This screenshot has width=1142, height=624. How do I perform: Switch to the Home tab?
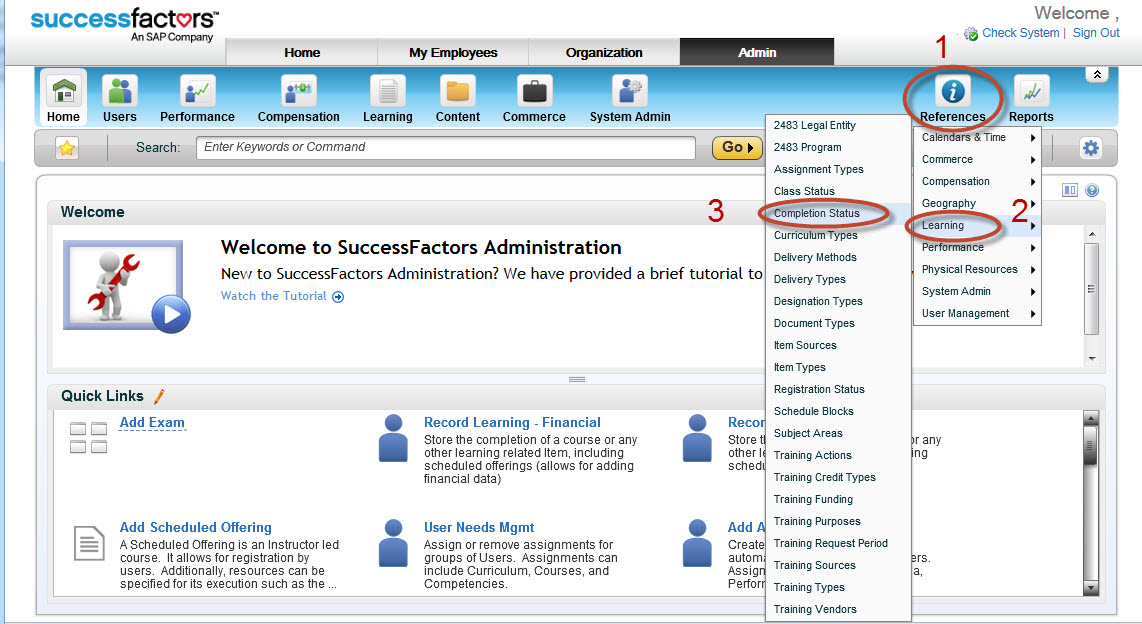coord(302,52)
